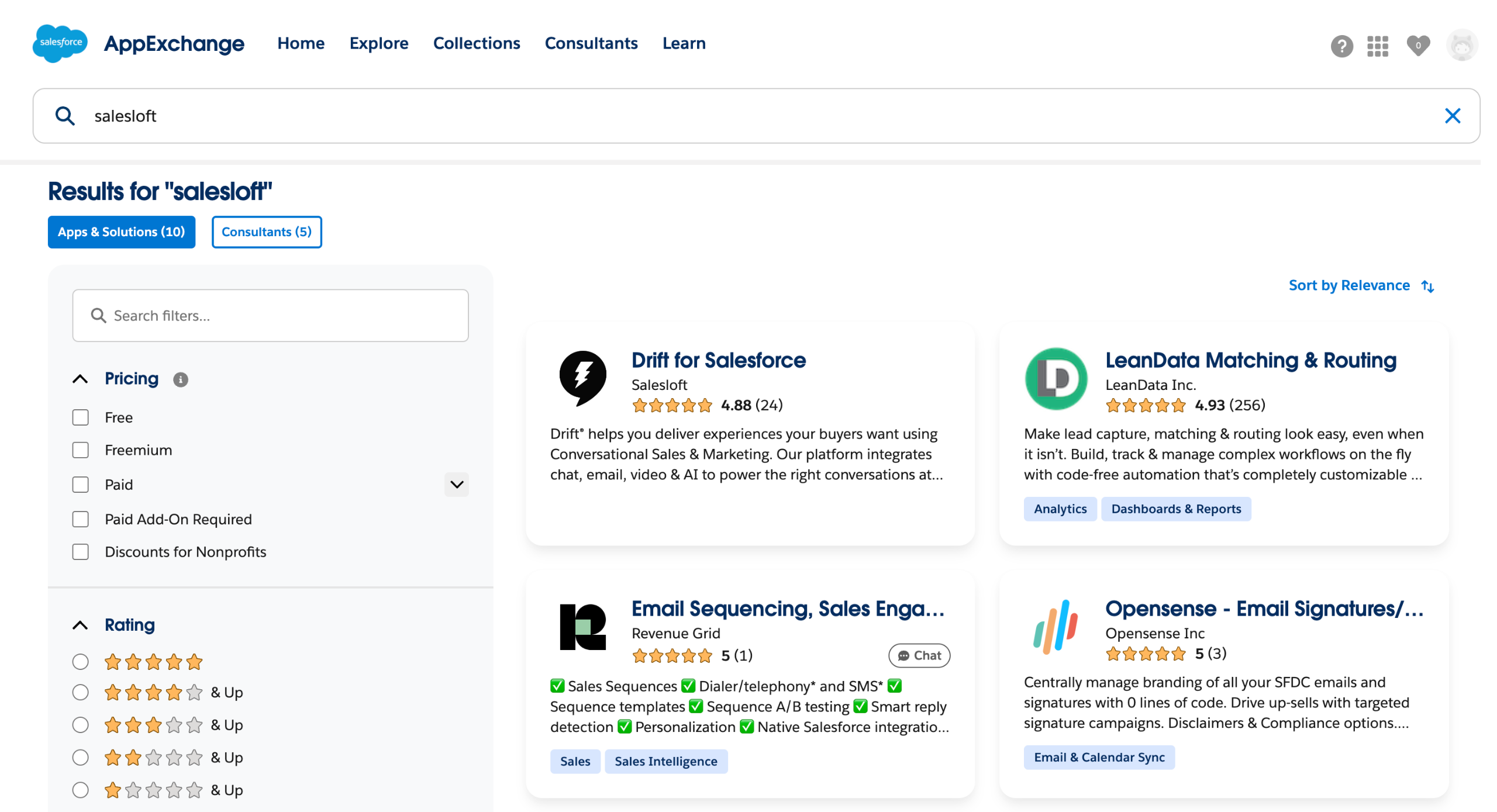Viewport: 1497px width, 812px height.
Task: Check the Free pricing checkbox
Action: [x=80, y=417]
